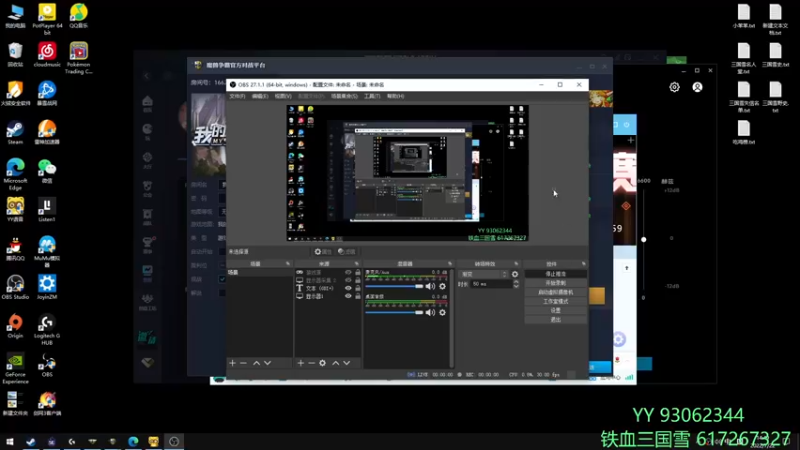Pop out the 混音器 dock using its header icon
800x450 pixels.
(x=449, y=264)
